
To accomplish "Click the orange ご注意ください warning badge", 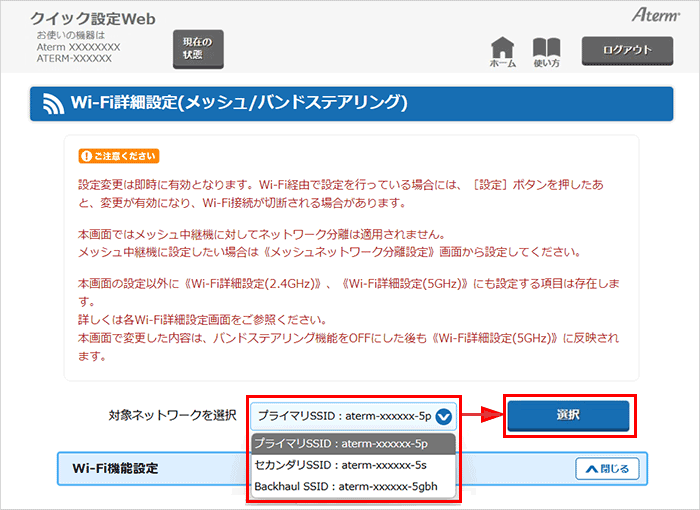I will click(x=118, y=156).
